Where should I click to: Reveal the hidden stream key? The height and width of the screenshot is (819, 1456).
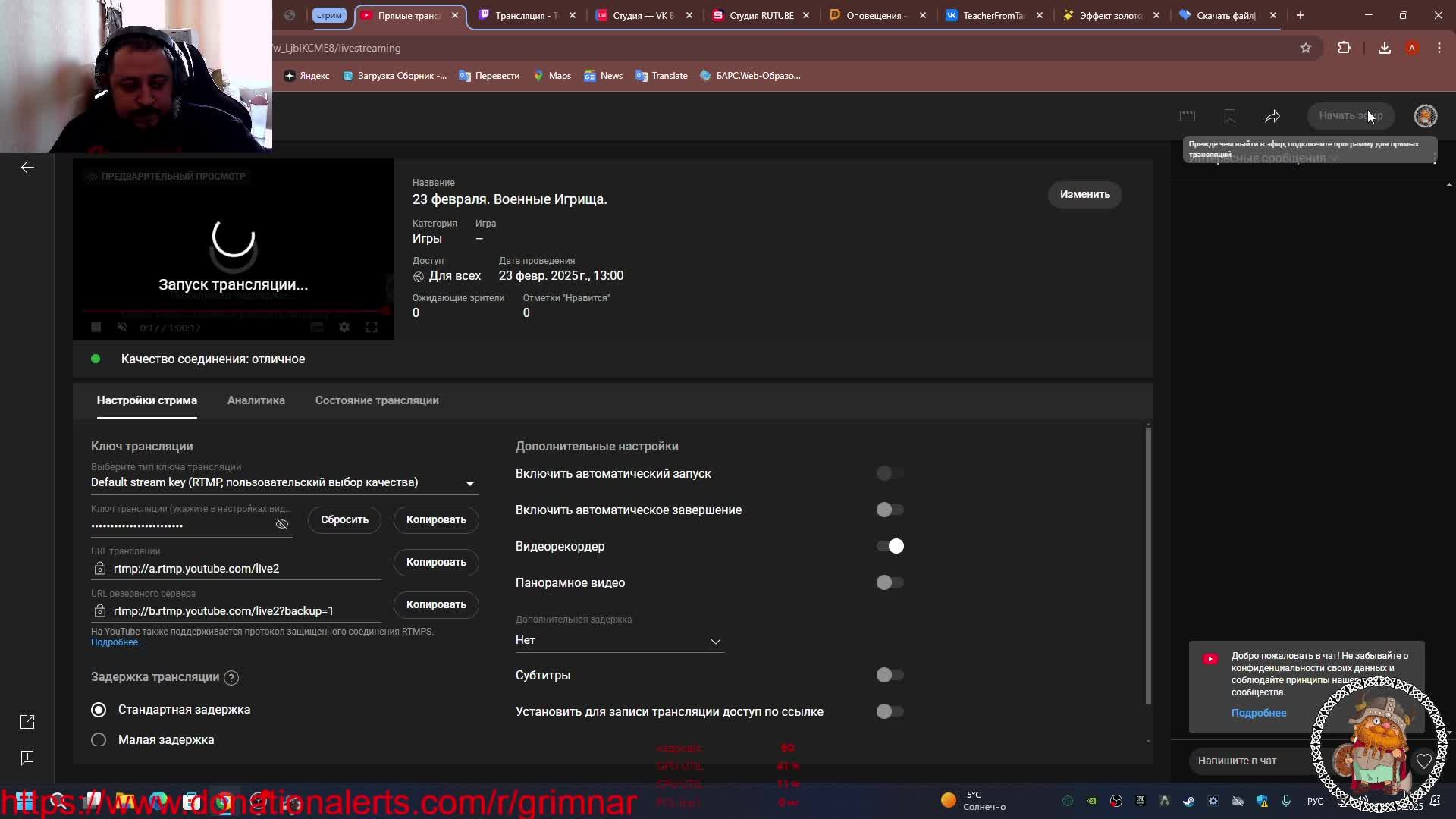(282, 524)
